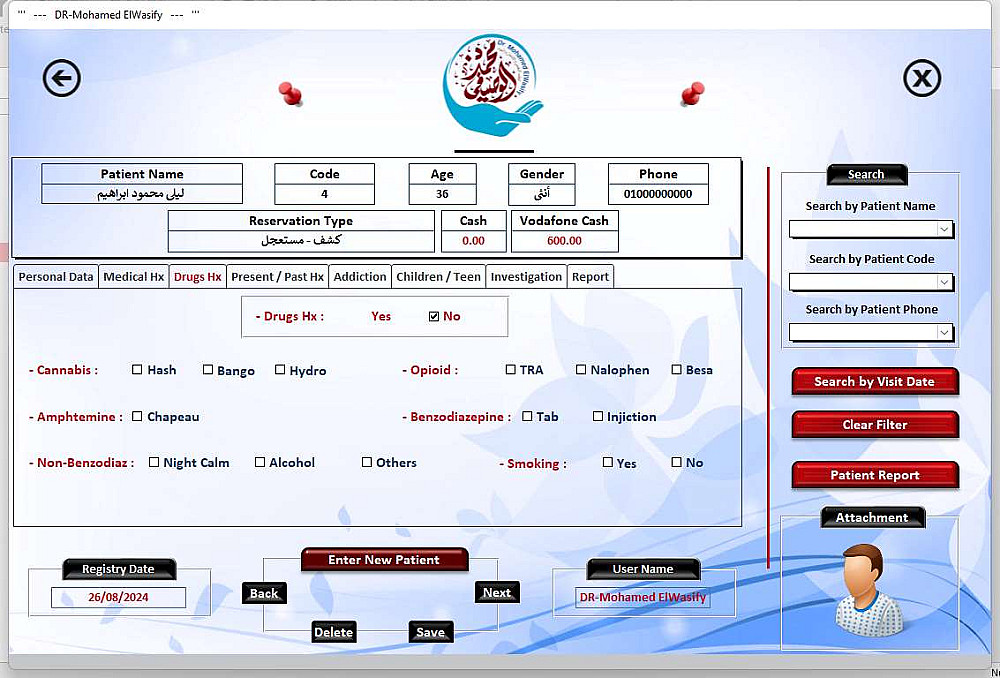Check the Night Calm checkbox
The width and height of the screenshot is (1000, 678).
coord(154,462)
